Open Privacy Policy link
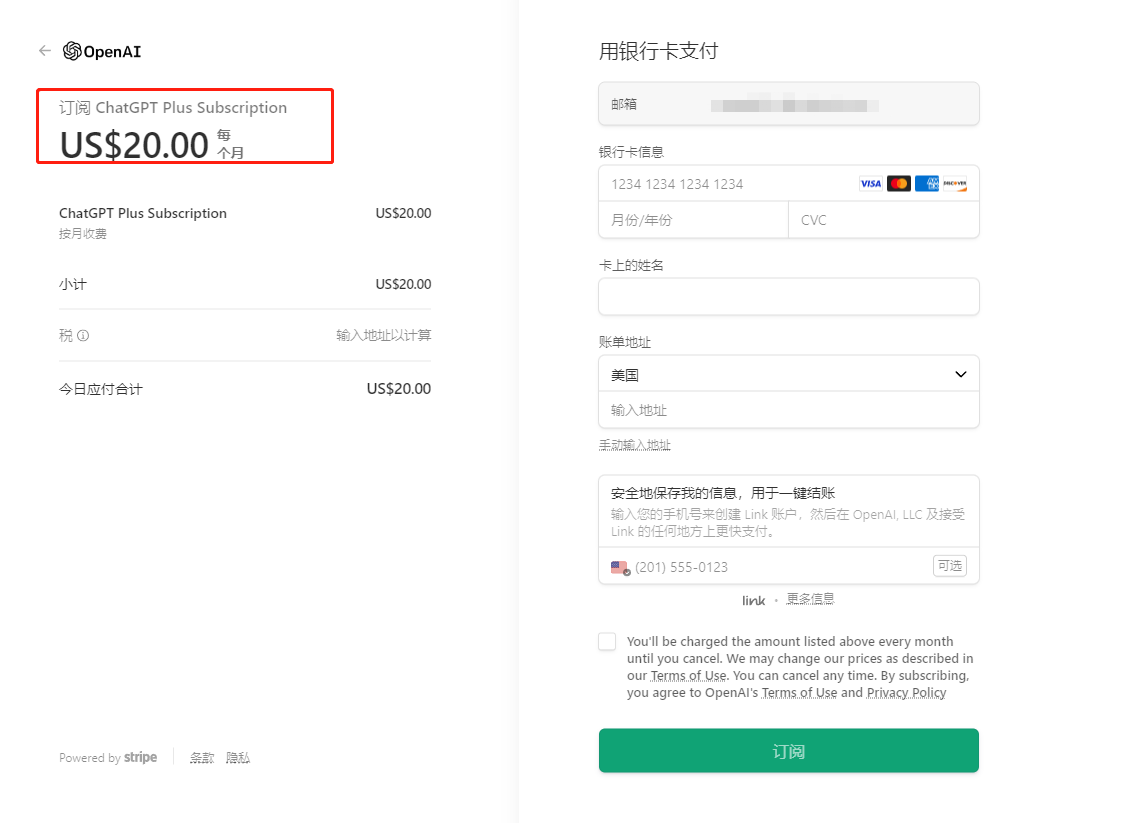Screen dimensions: 1136x823 click(x=906, y=693)
